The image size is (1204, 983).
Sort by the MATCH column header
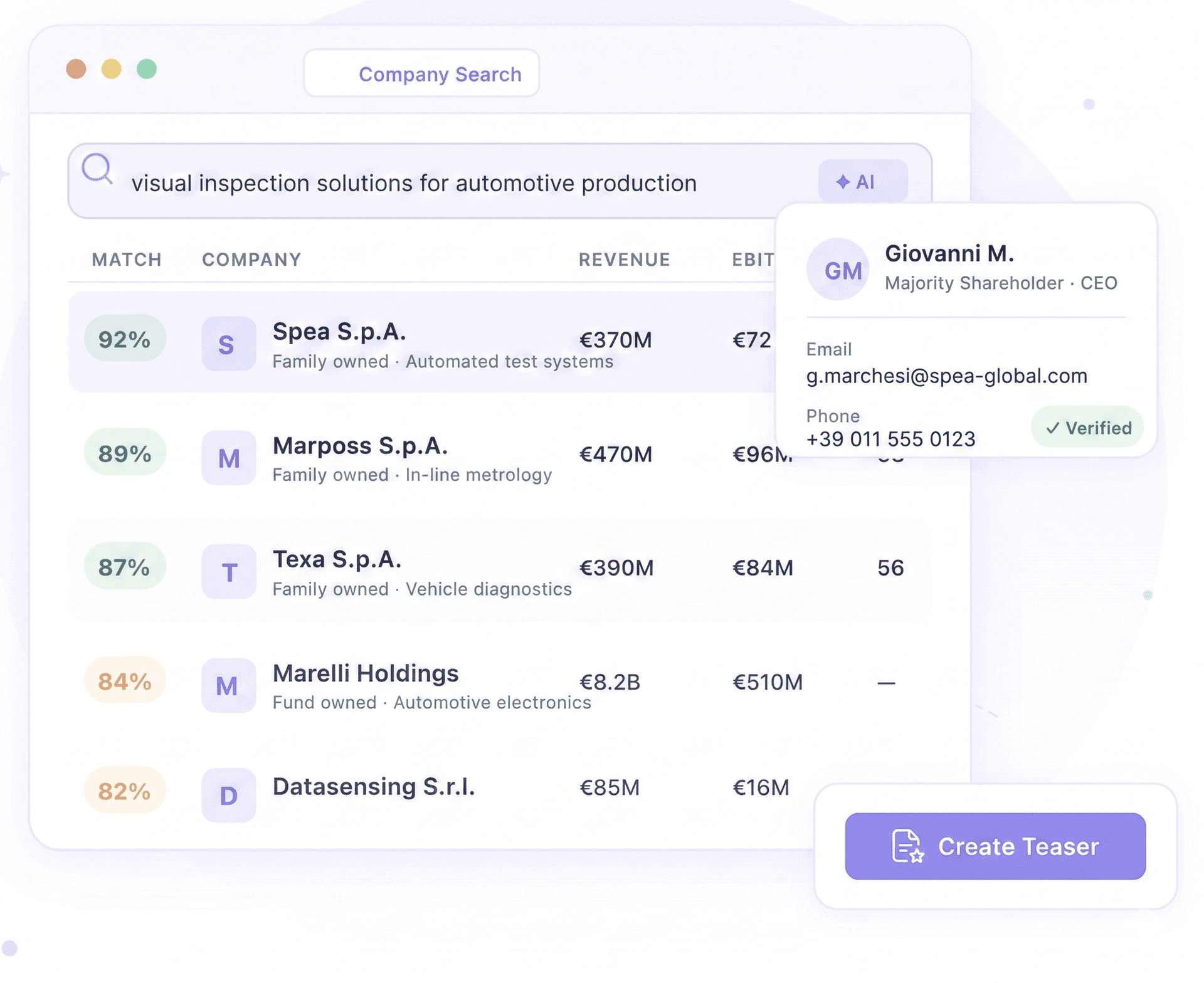[x=127, y=260]
